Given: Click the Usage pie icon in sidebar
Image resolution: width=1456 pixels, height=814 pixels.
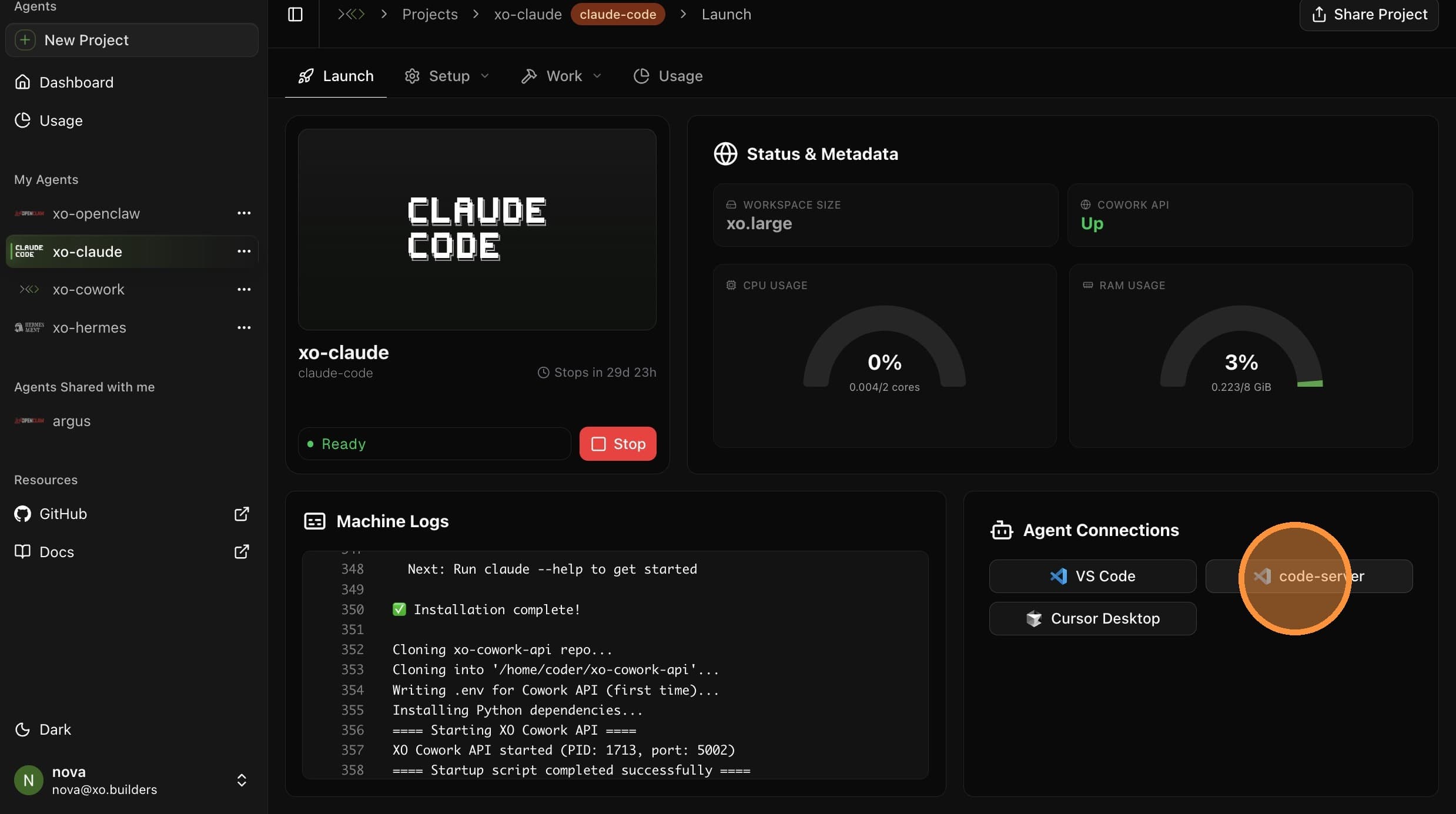Looking at the screenshot, I should coord(22,120).
